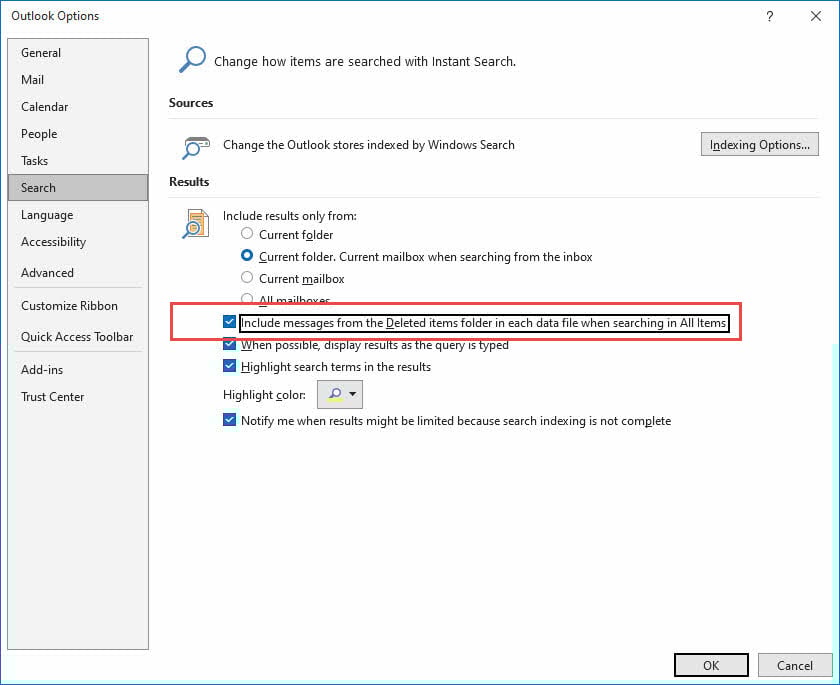Click the Cancel button
The width and height of the screenshot is (840, 685).
pos(795,665)
